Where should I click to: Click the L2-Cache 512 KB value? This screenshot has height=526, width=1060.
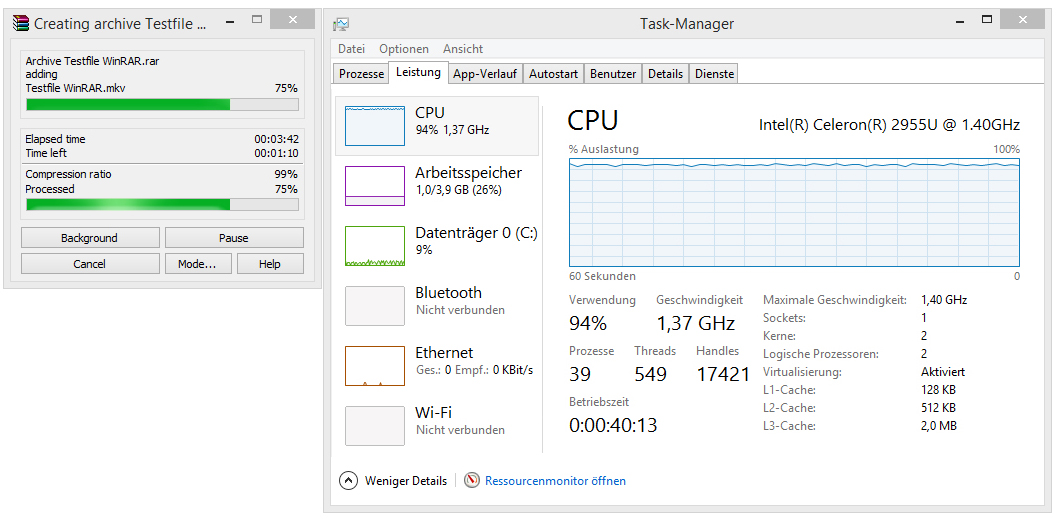pos(938,408)
